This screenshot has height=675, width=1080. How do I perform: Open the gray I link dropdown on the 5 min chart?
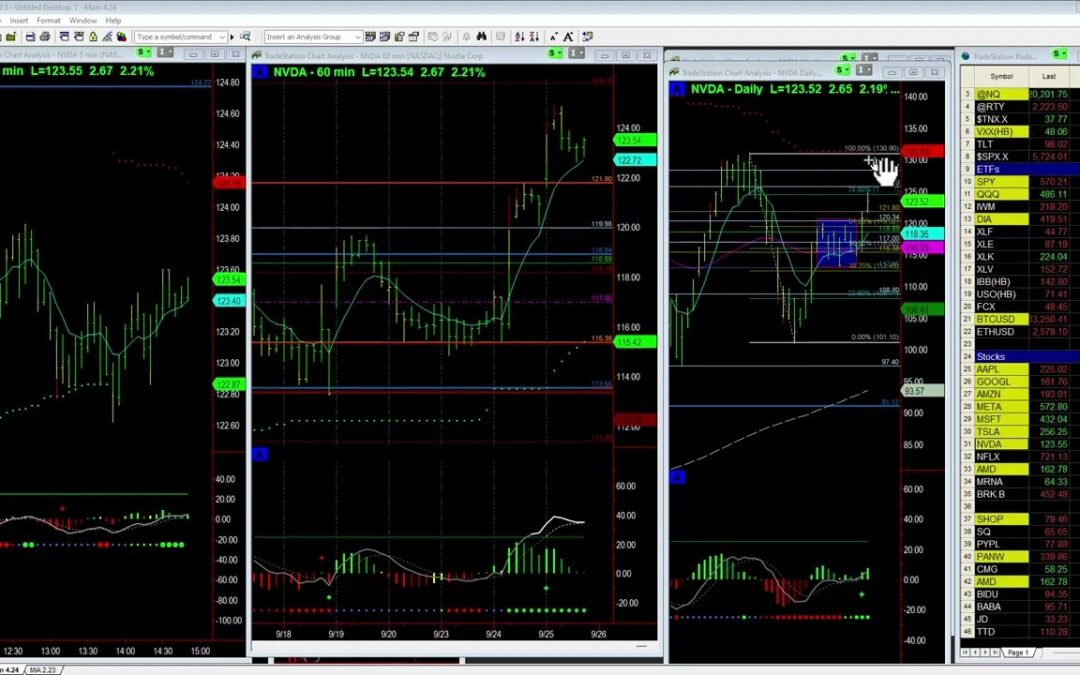click(x=165, y=53)
